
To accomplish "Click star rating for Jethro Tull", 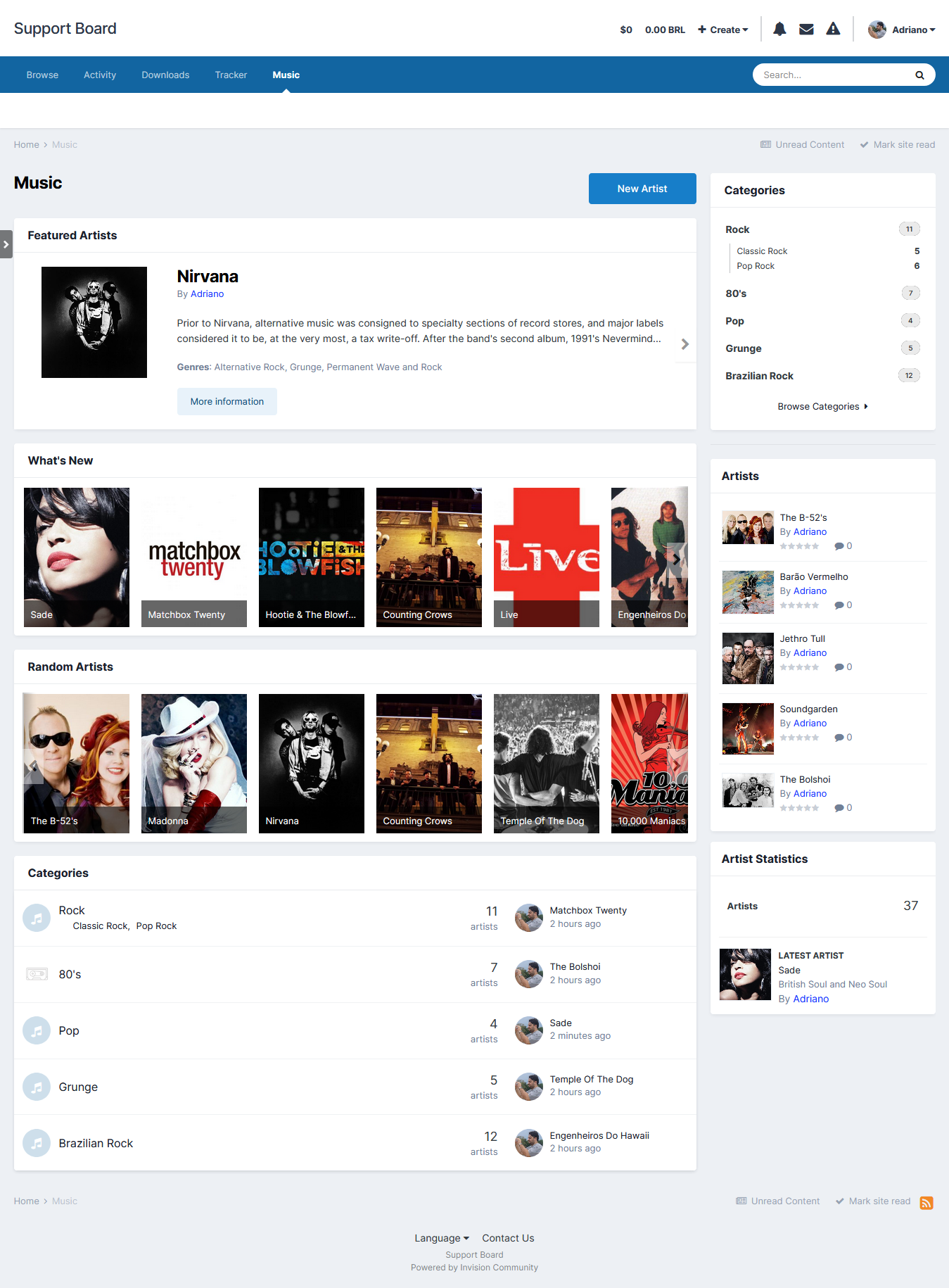I will tap(799, 667).
